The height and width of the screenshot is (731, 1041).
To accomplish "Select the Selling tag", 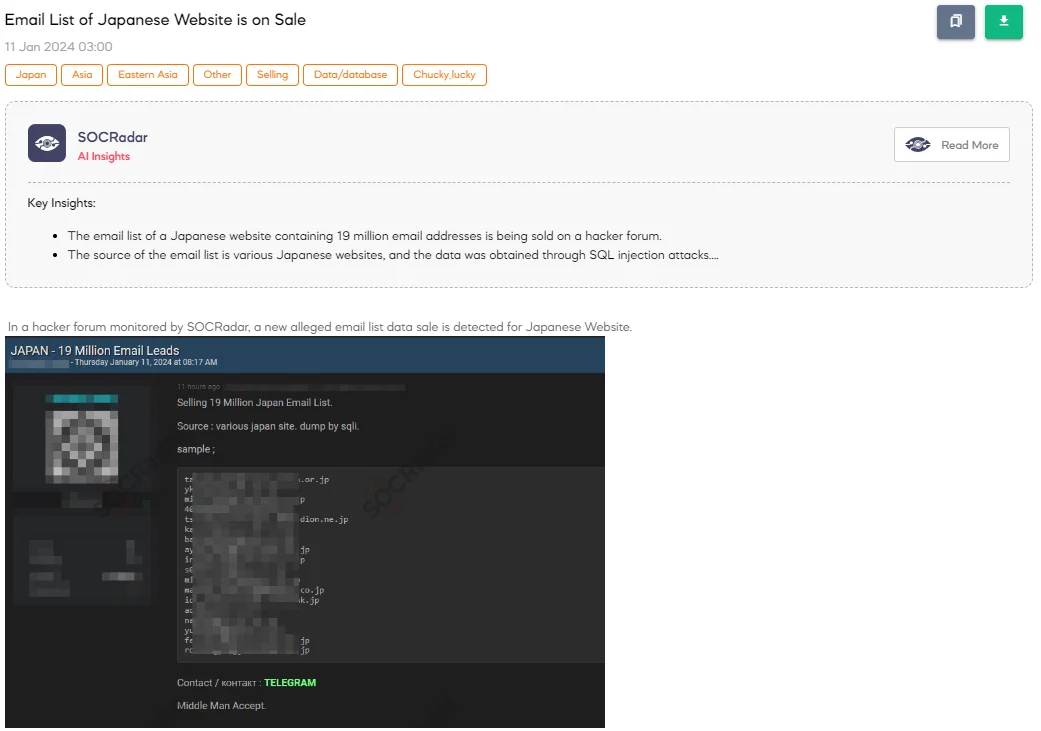I will 272,75.
